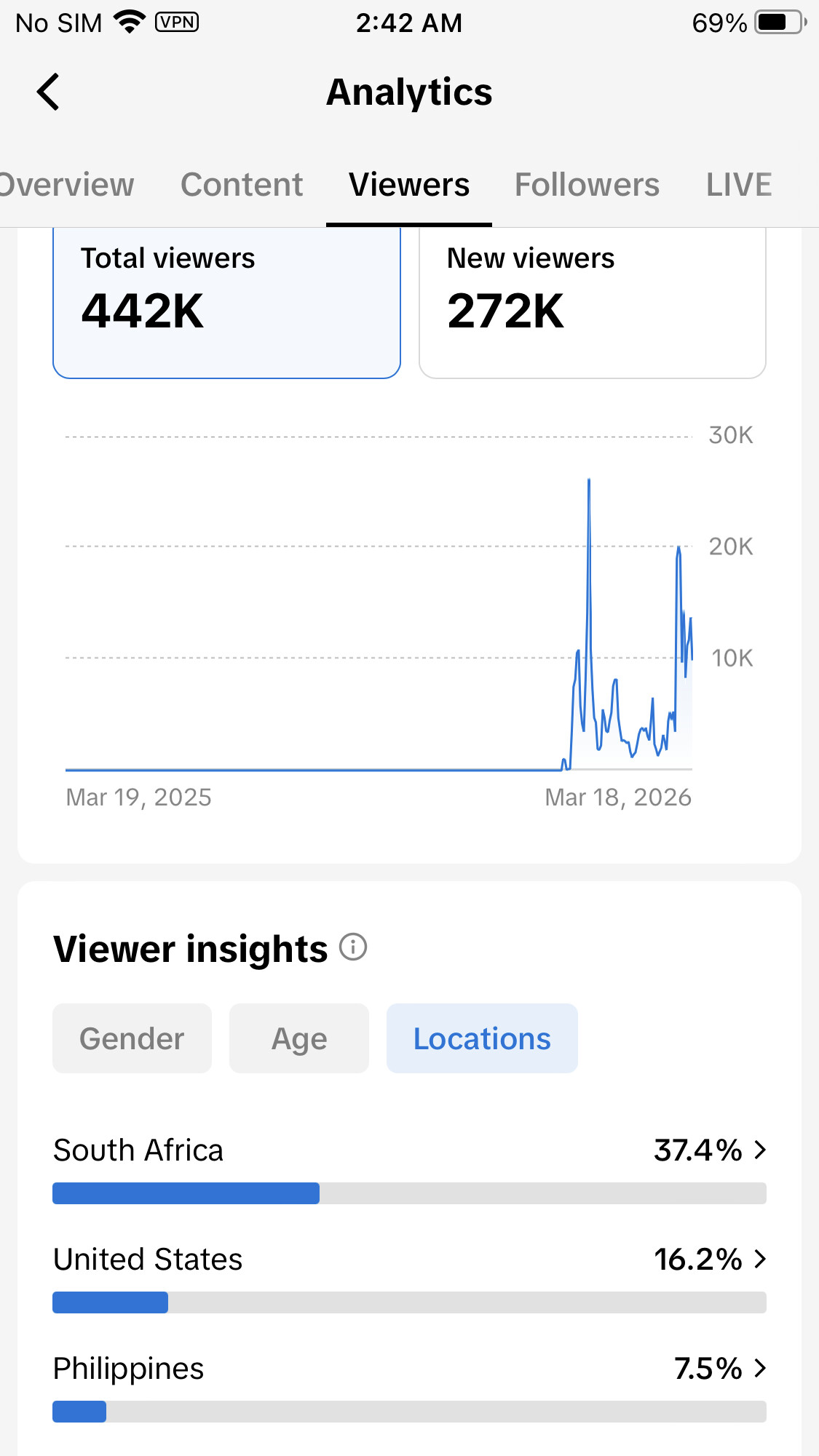Switch to the Overview tab
The image size is (819, 1456).
click(67, 185)
